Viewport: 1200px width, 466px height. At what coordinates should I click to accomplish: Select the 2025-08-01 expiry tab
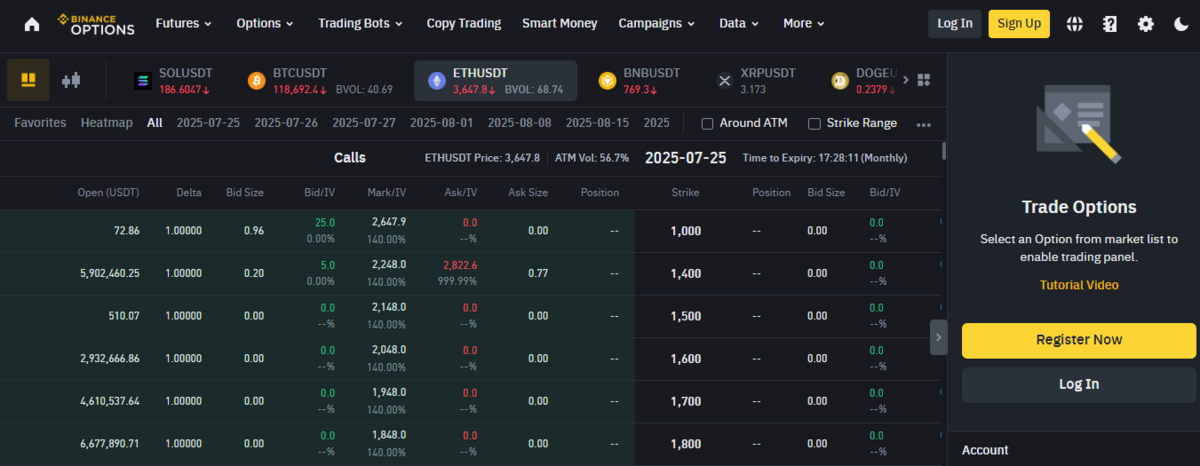(442, 123)
